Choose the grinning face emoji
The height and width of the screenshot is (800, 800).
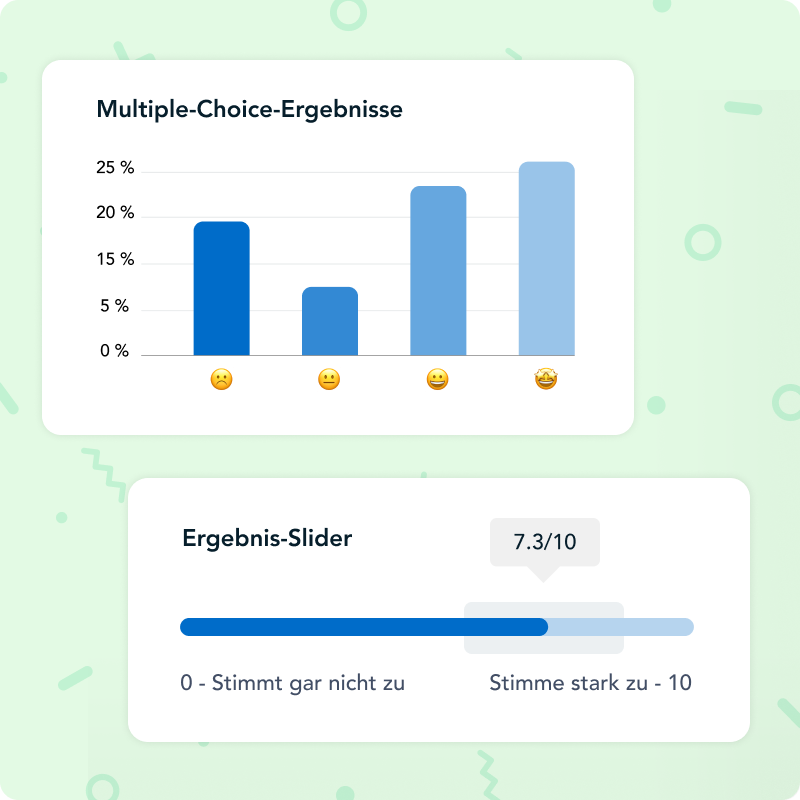437,380
